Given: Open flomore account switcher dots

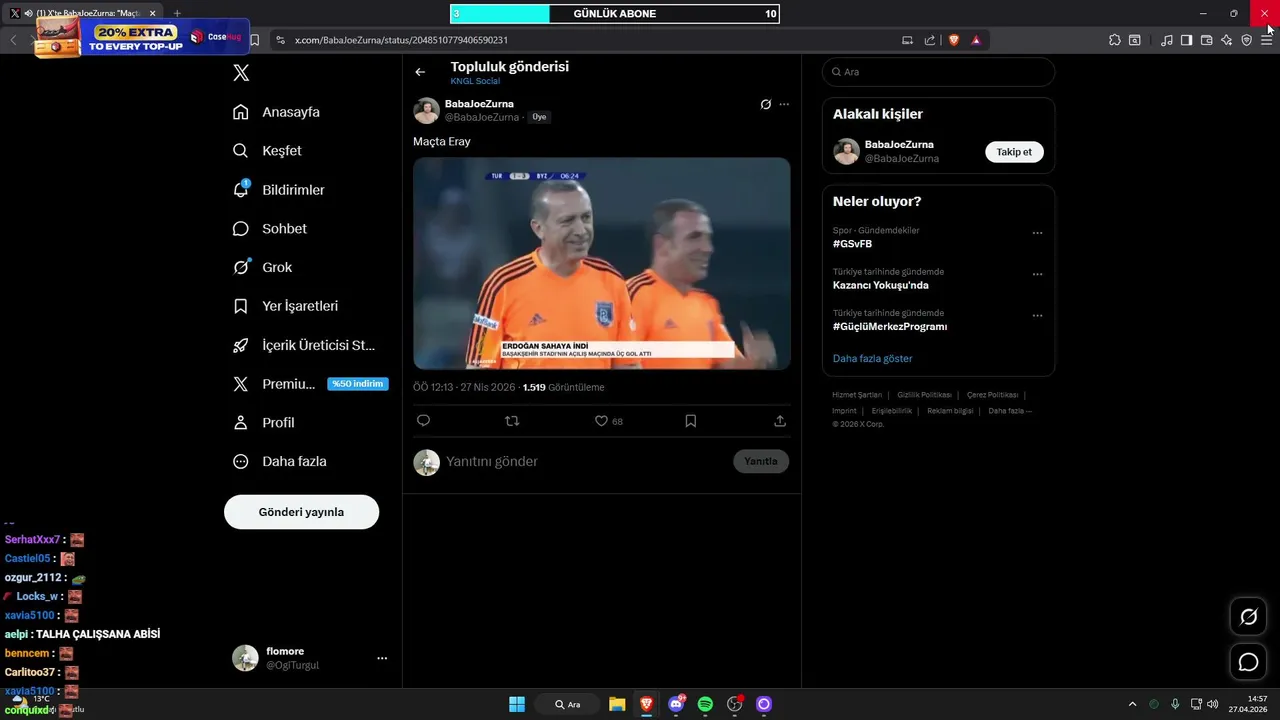Looking at the screenshot, I should pyautogui.click(x=382, y=658).
